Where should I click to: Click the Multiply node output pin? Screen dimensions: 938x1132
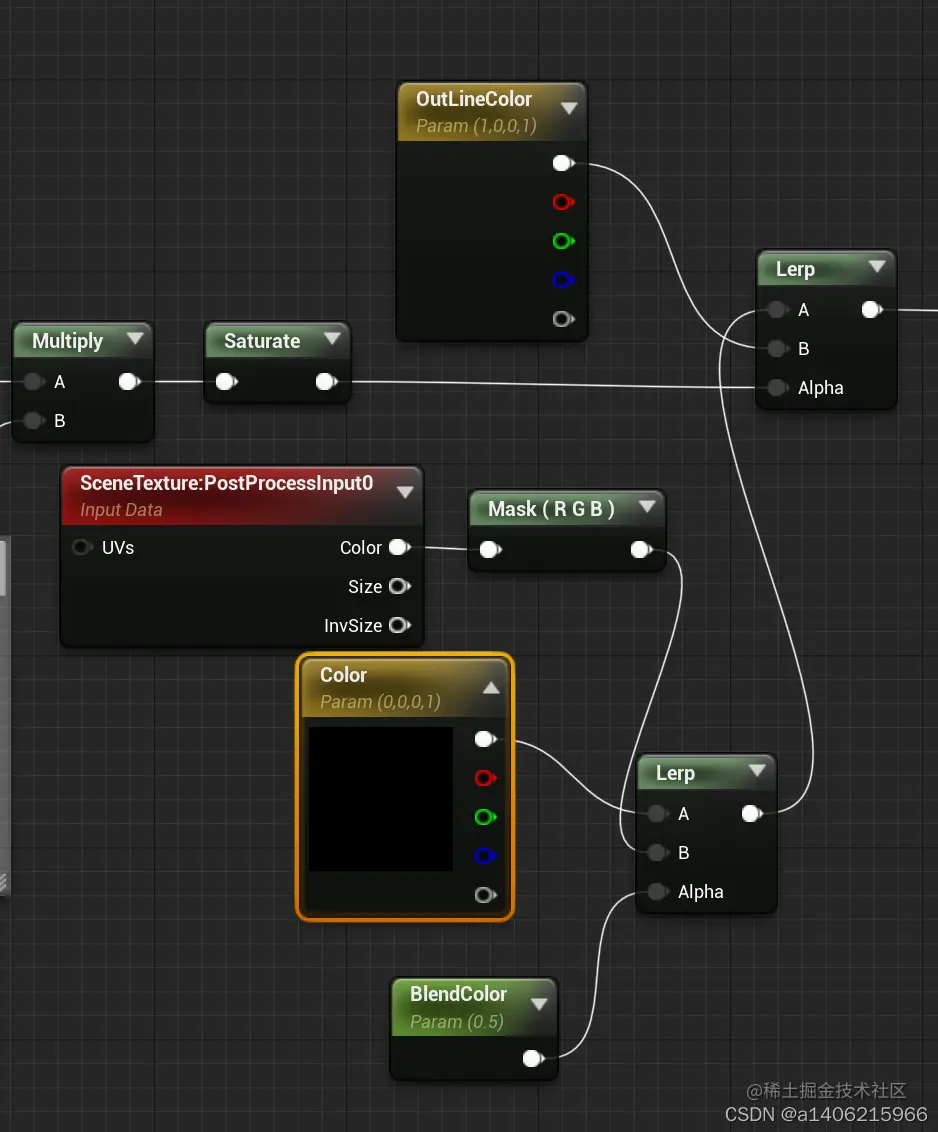(129, 382)
